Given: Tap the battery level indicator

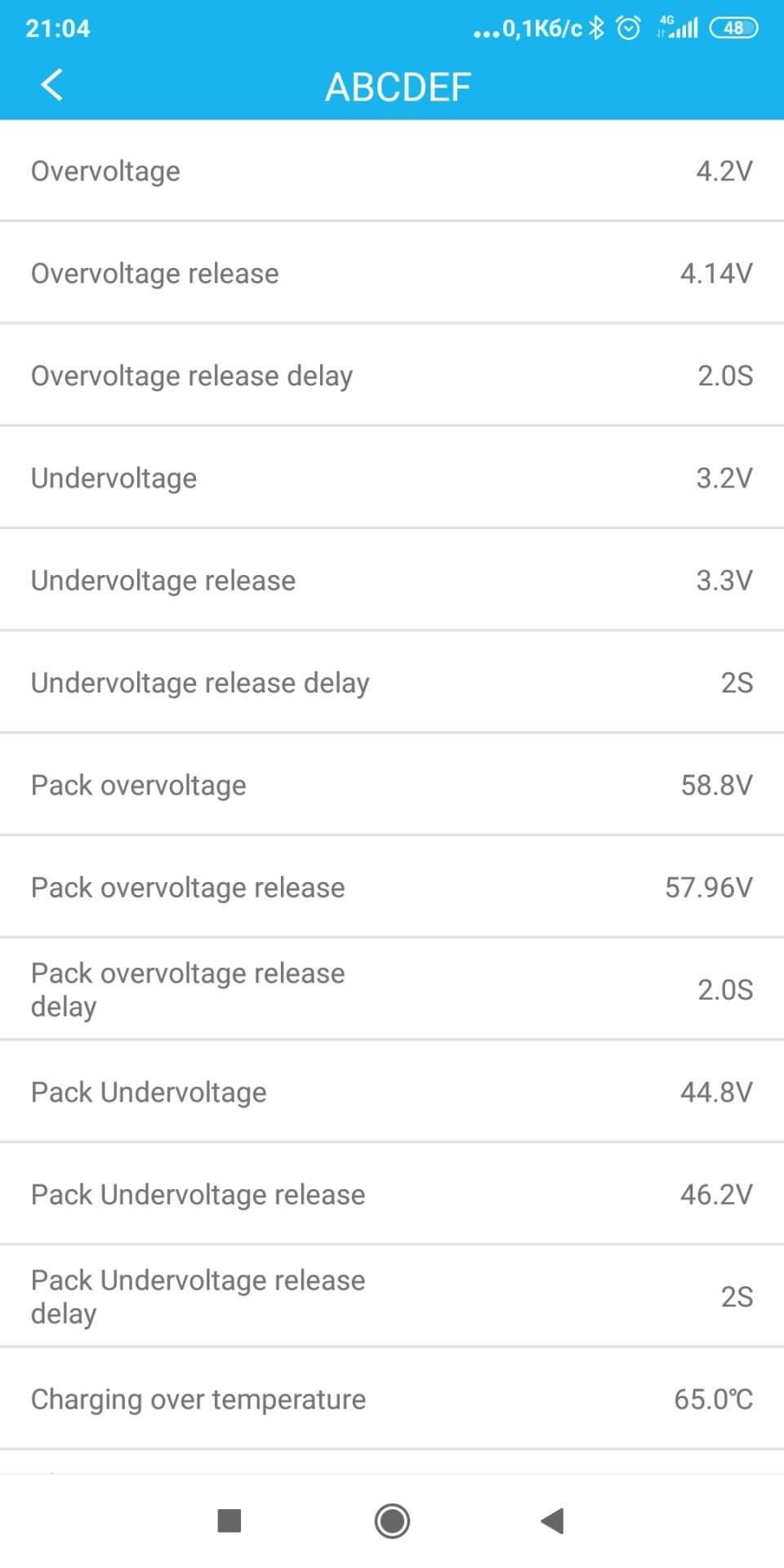Looking at the screenshot, I should [733, 29].
